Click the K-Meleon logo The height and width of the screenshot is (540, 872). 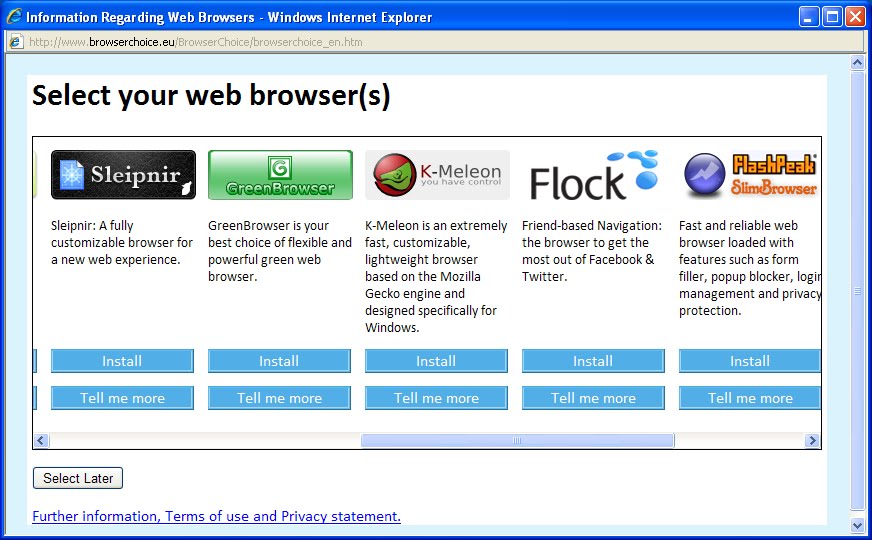437,175
